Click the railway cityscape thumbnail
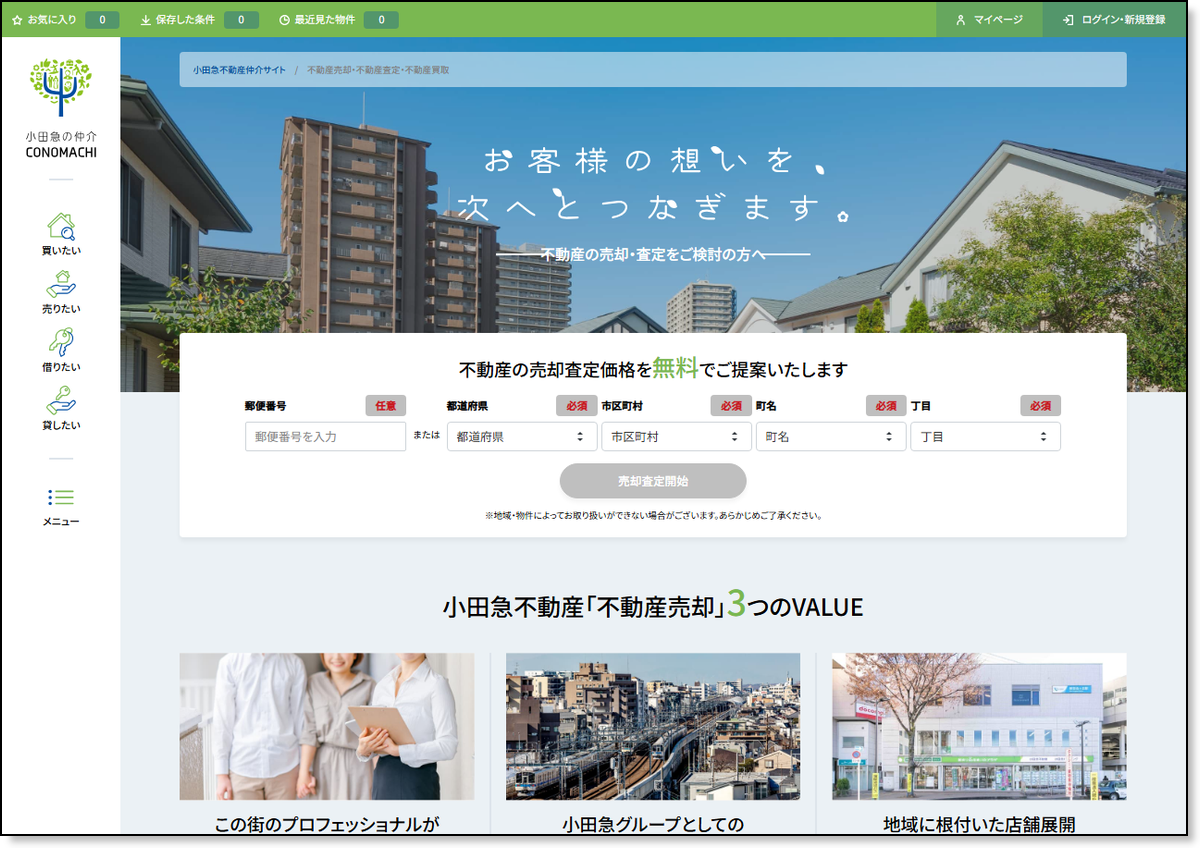The height and width of the screenshot is (848, 1200). pyautogui.click(x=653, y=727)
